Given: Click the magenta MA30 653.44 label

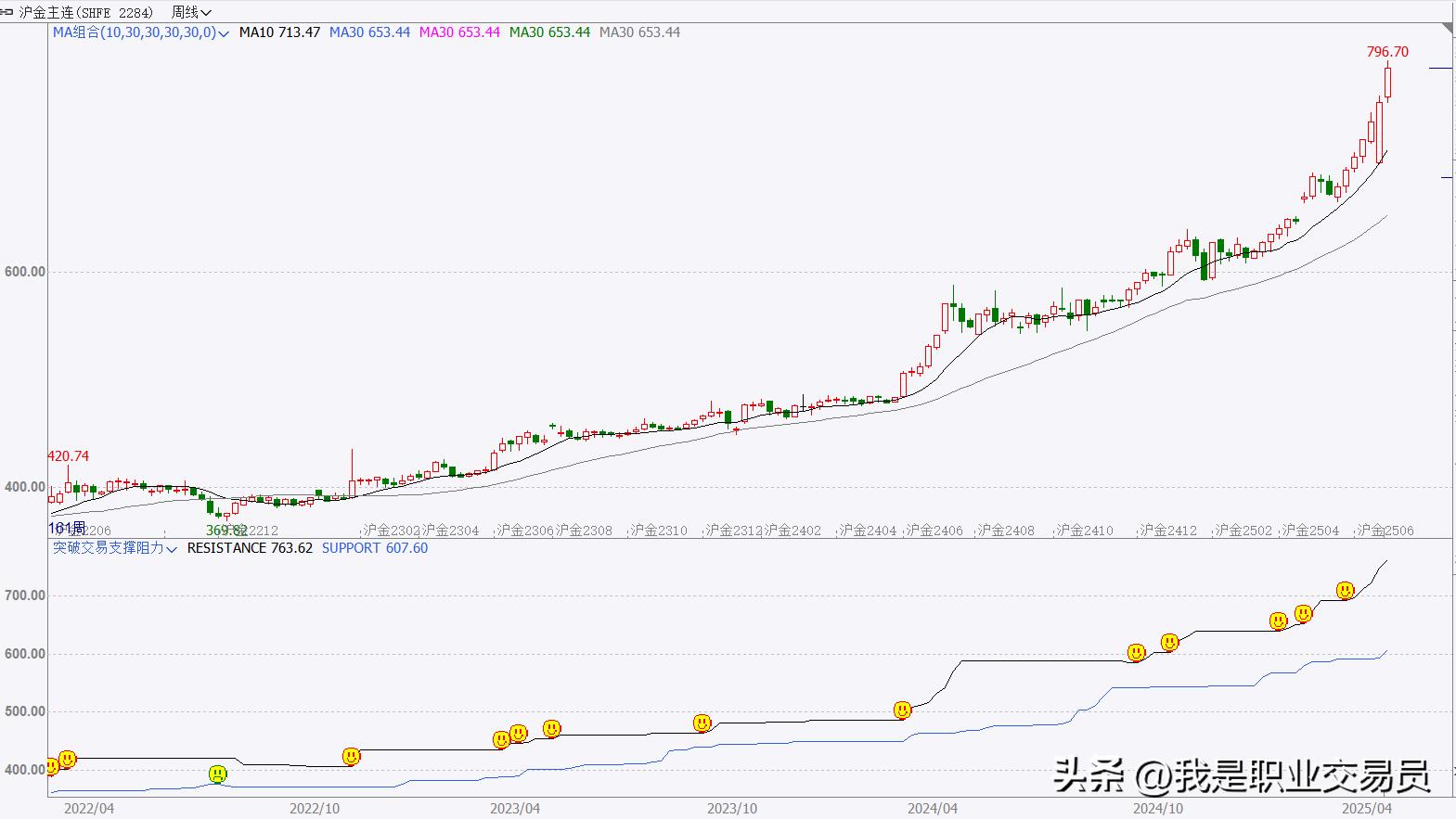Looking at the screenshot, I should click(459, 32).
